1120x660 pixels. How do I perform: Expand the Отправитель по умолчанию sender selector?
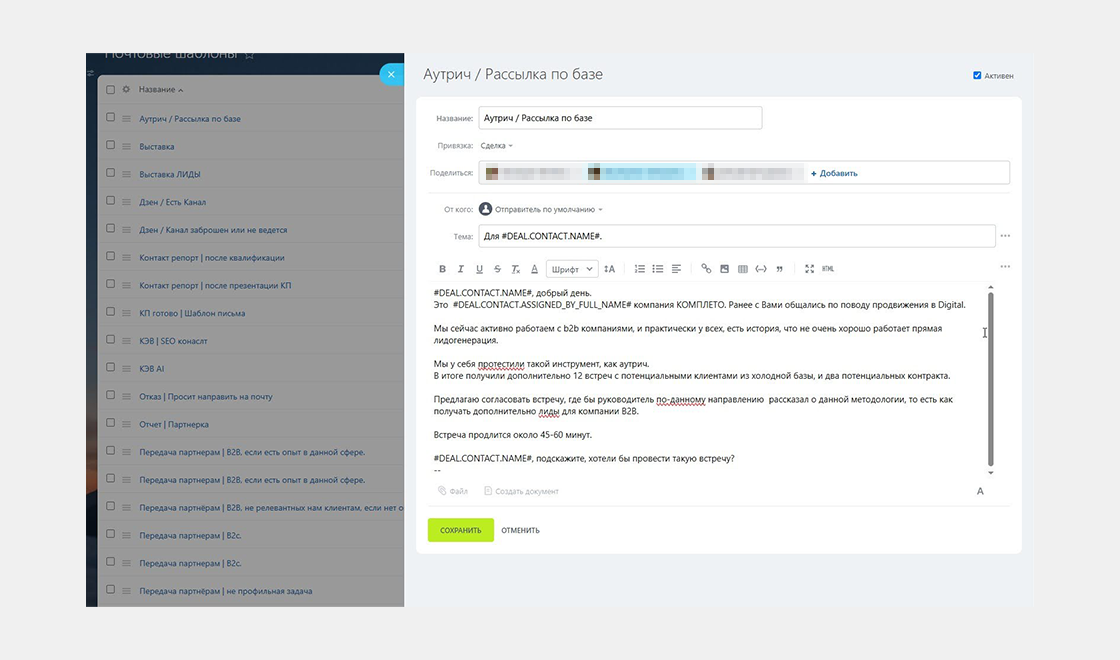(x=545, y=209)
